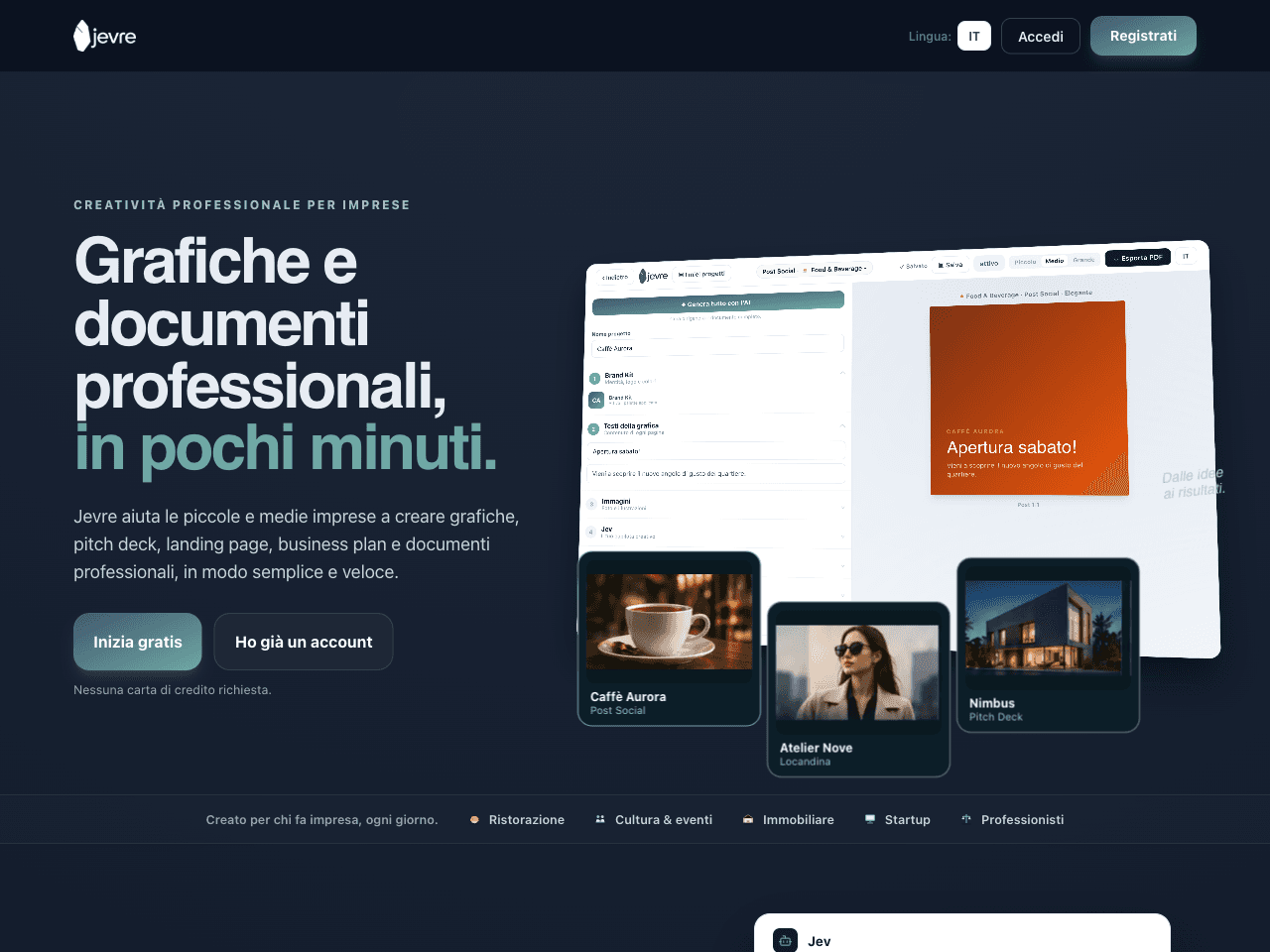Image resolution: width=1270 pixels, height=952 pixels.
Task: Click Esporta PDF in the editor preview
Action: pos(1138,258)
